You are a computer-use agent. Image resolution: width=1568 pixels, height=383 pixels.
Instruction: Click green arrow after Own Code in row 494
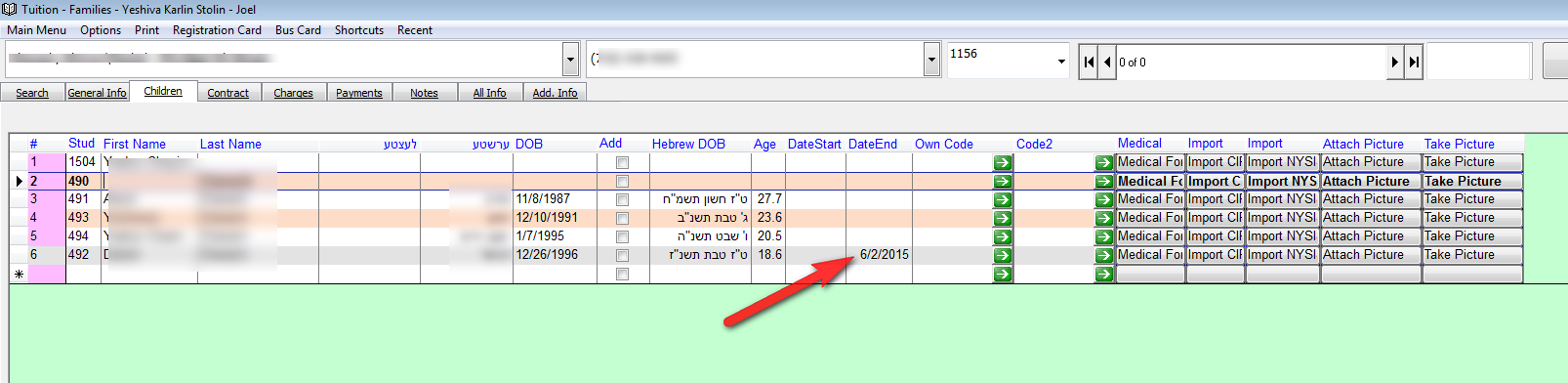point(1003,236)
